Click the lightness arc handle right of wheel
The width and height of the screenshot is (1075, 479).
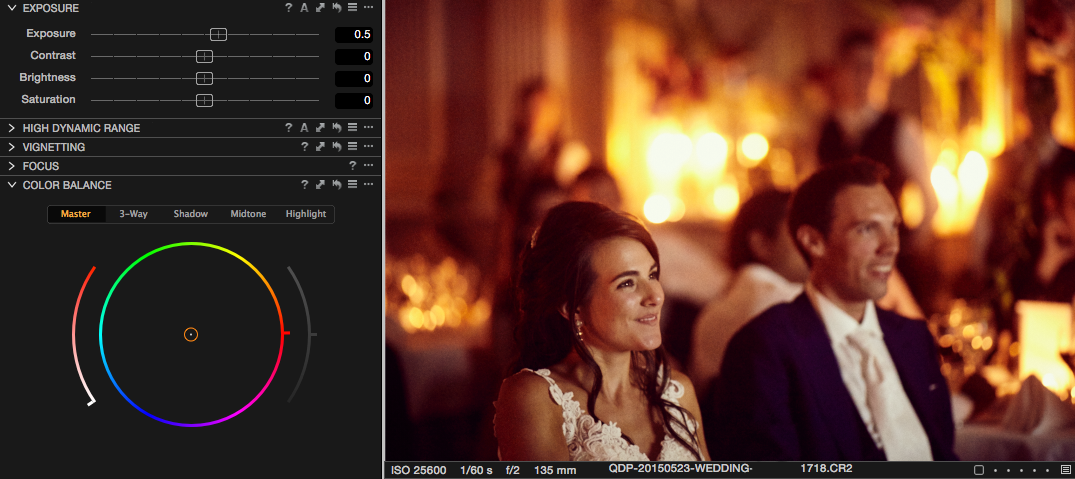[313, 334]
